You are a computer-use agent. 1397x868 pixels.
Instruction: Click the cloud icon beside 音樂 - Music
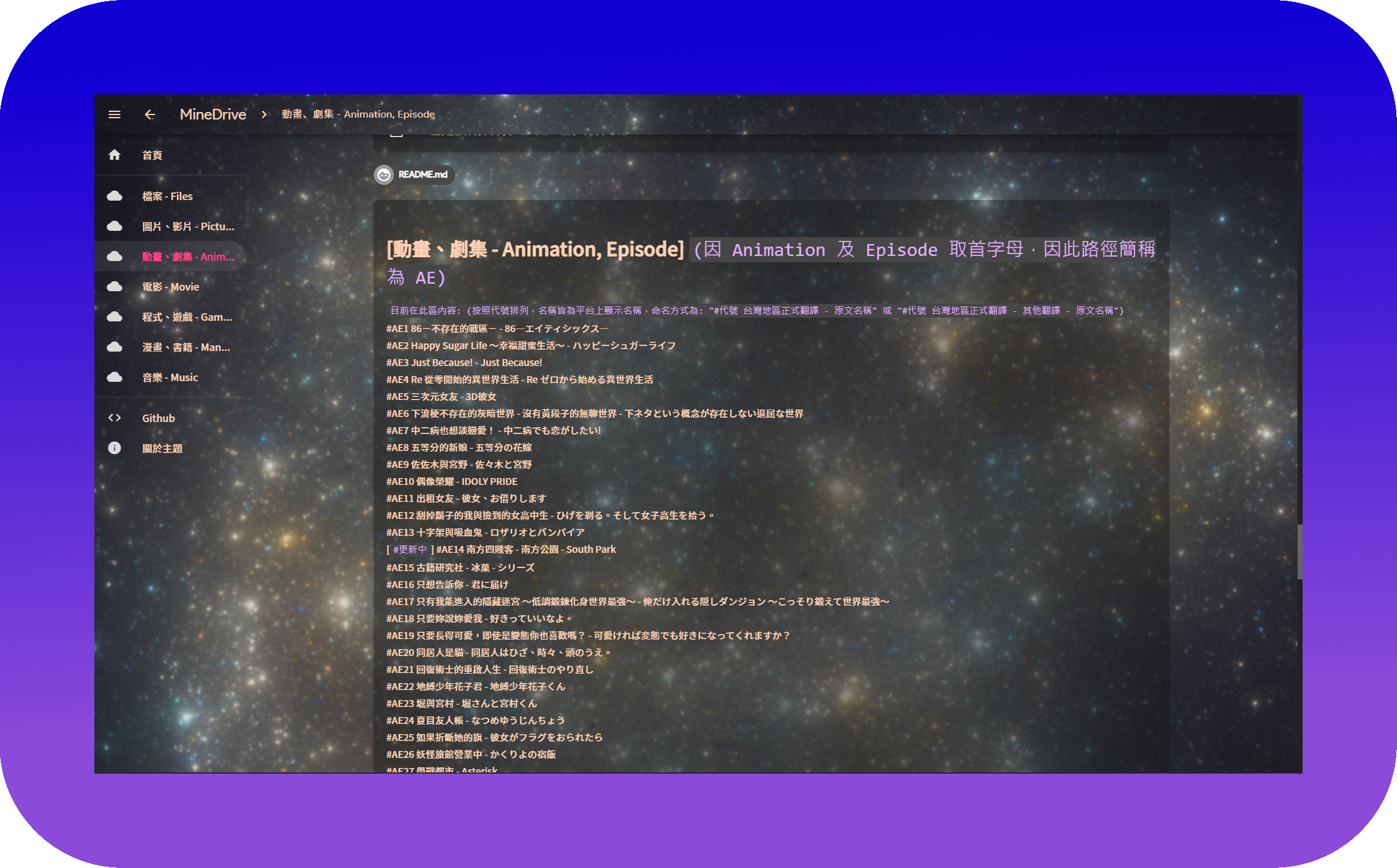tap(115, 377)
